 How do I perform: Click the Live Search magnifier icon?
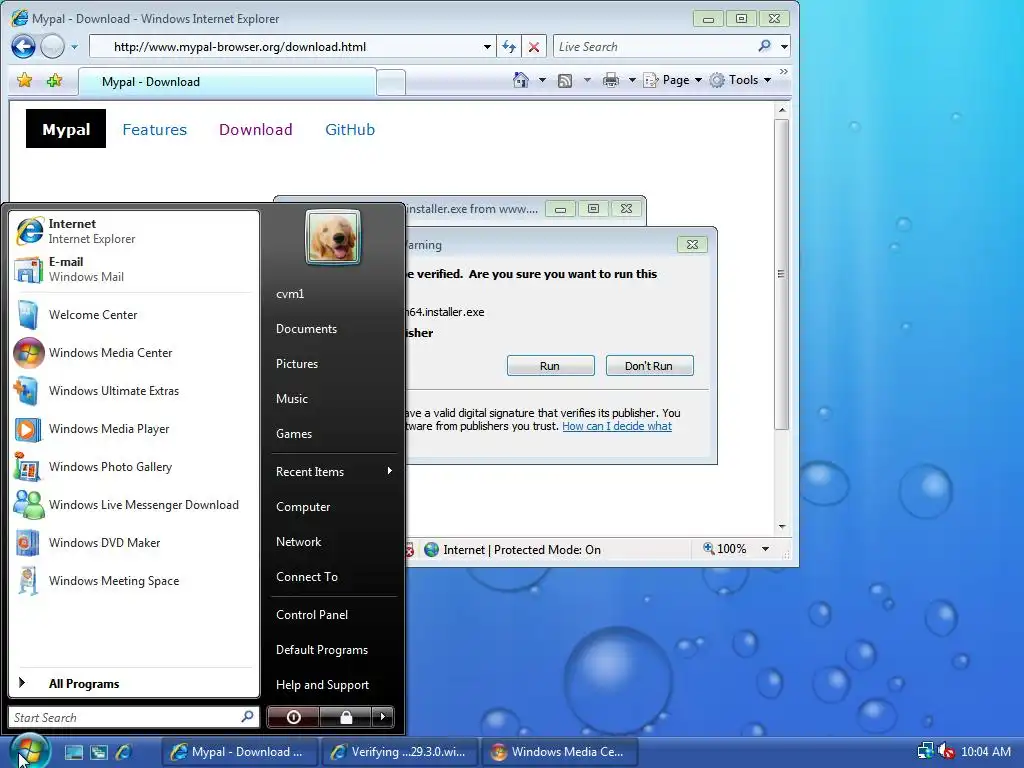click(765, 46)
